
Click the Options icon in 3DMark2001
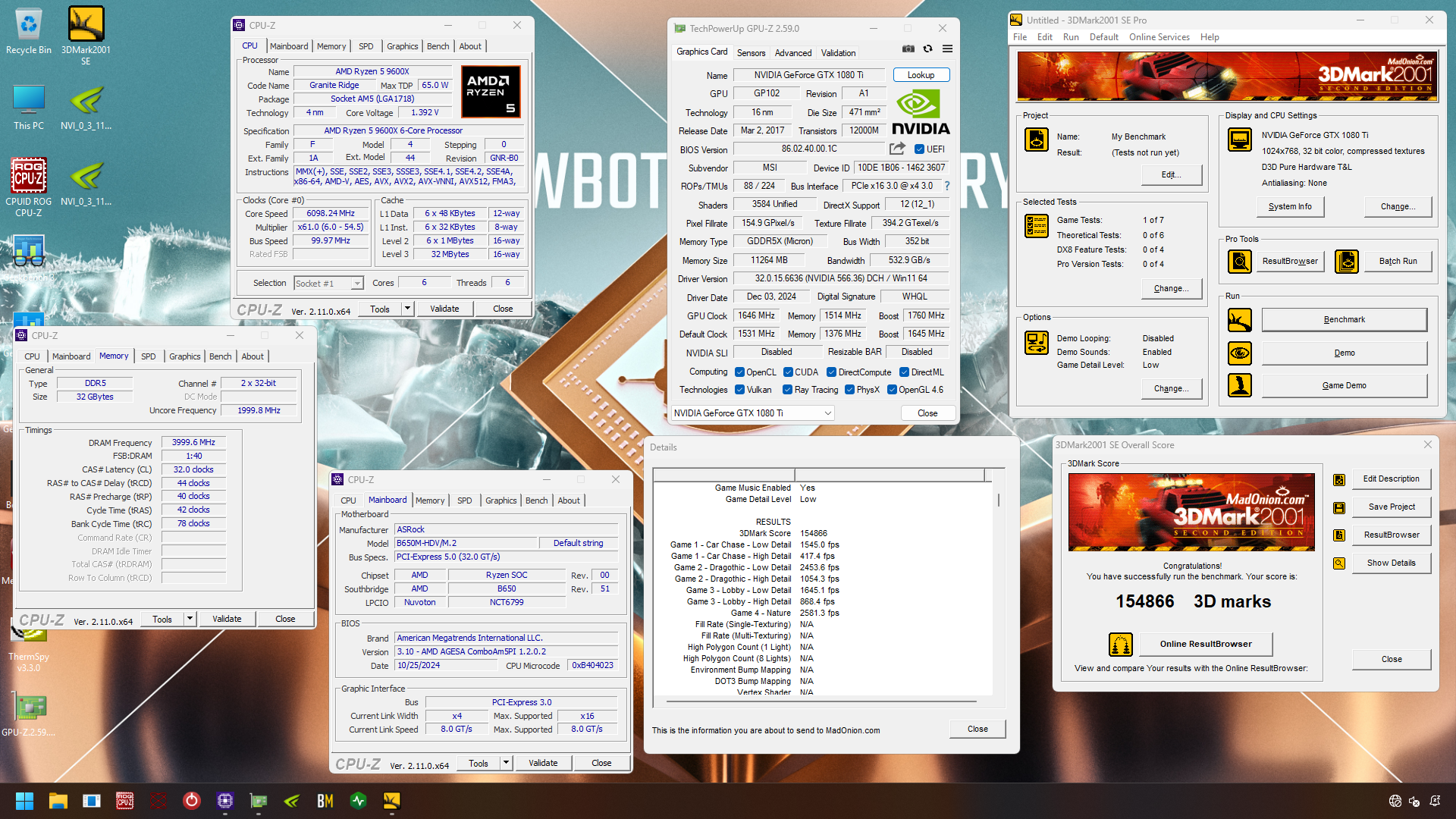point(1037,343)
